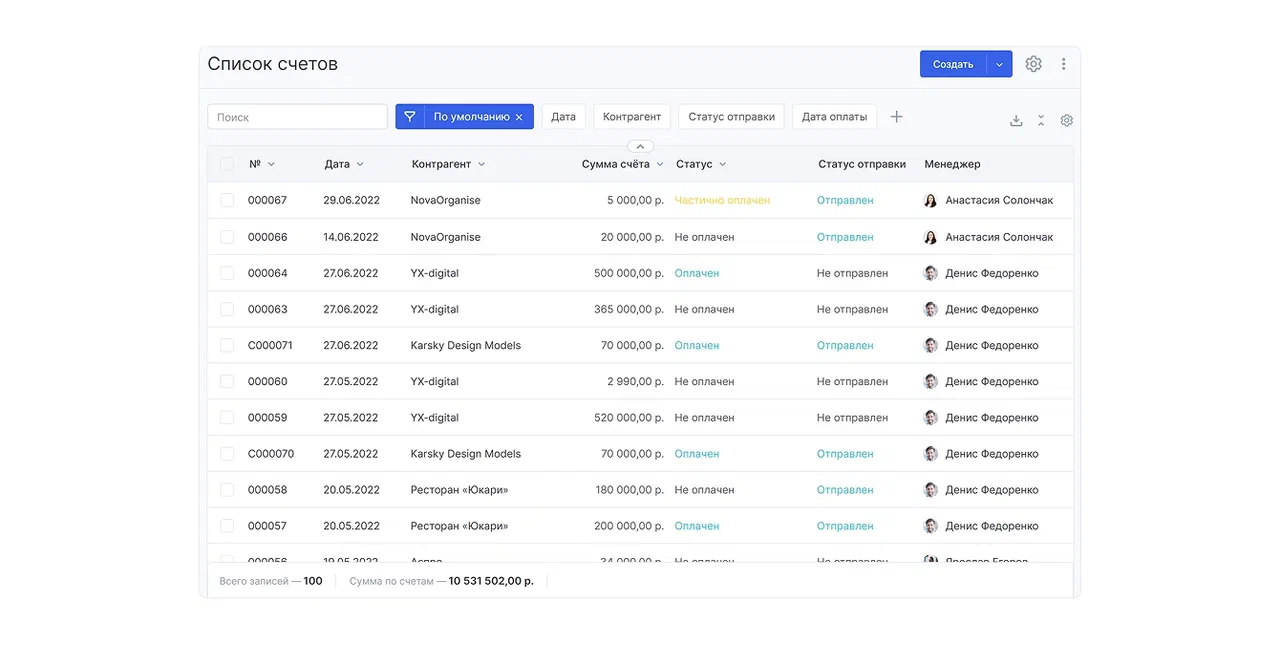Open the 'Контрагент' filter chip

coord(631,117)
